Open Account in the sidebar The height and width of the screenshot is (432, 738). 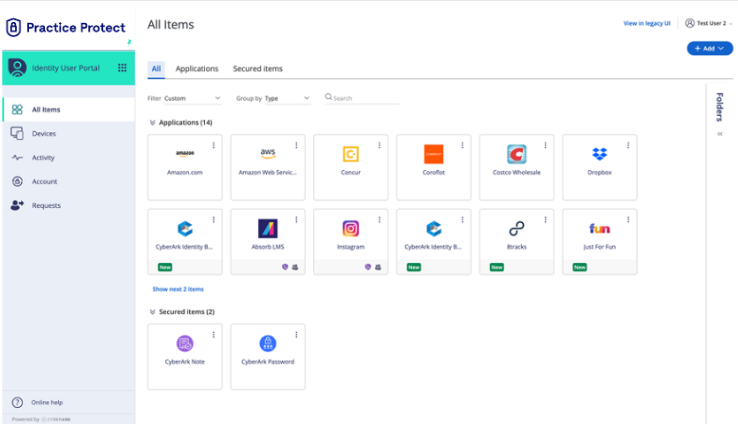tap(69, 182)
